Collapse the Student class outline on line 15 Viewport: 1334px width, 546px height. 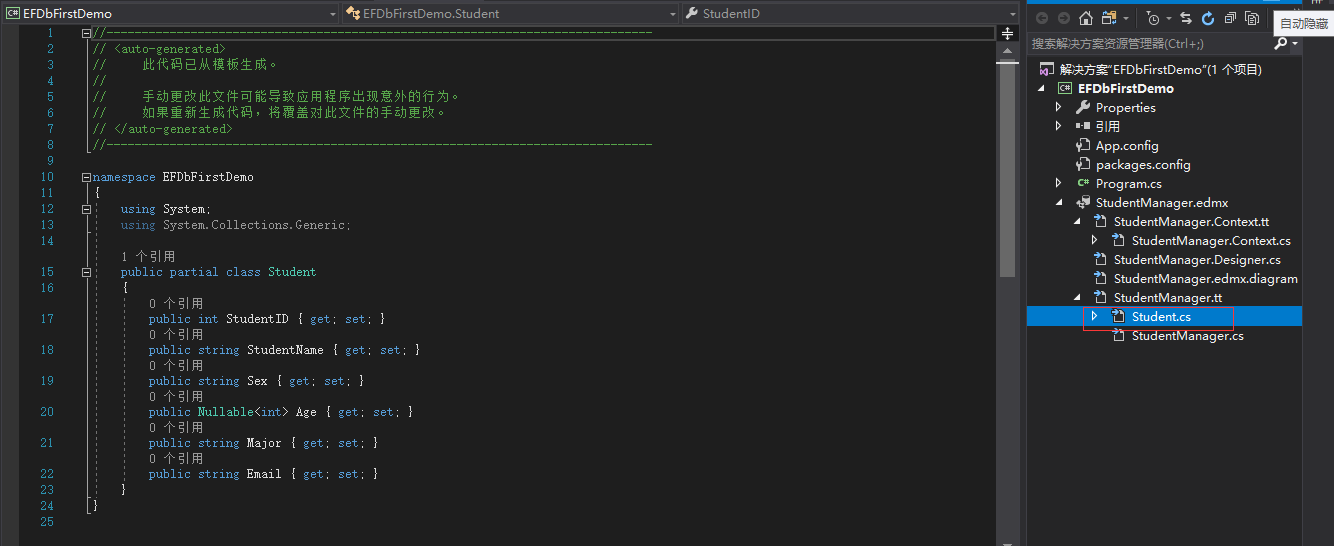[86, 272]
